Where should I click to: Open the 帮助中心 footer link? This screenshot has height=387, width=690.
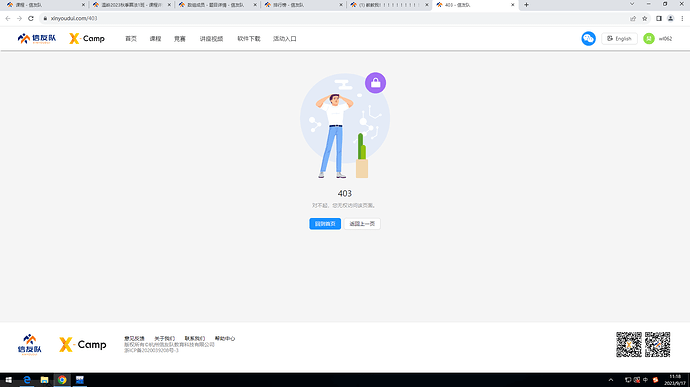[225, 339]
